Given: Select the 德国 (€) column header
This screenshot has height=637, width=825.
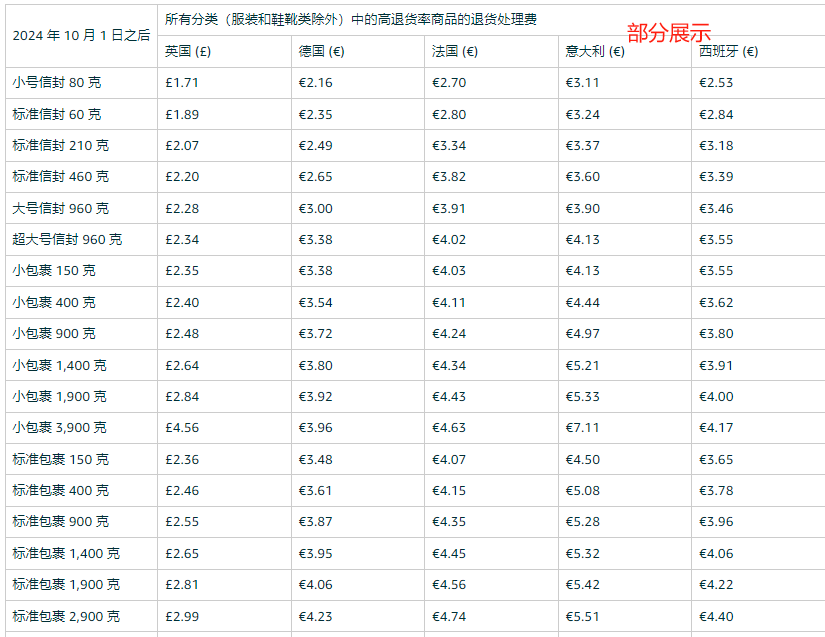Looking at the screenshot, I should (x=322, y=50).
